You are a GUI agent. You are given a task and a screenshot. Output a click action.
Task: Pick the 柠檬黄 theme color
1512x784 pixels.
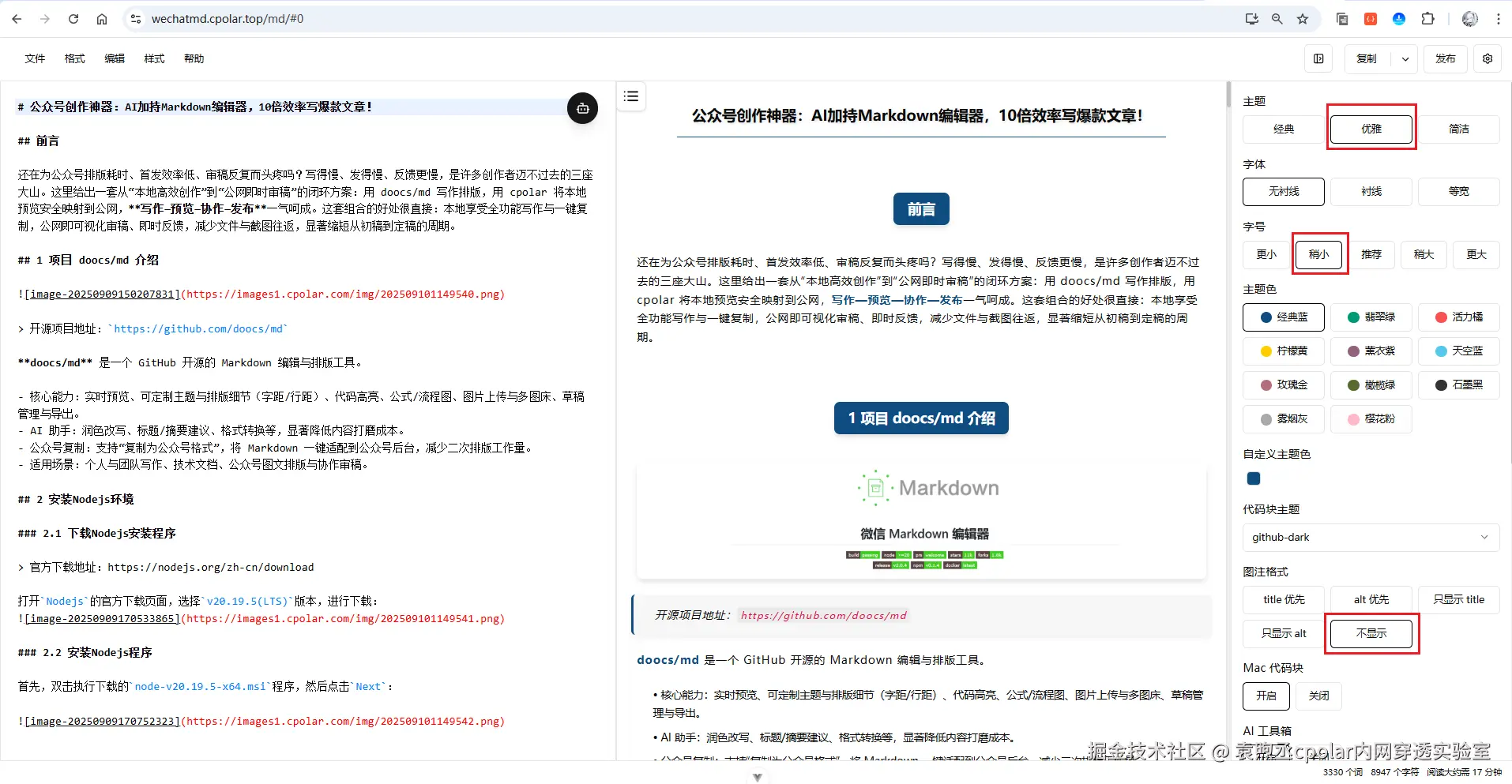(x=1284, y=351)
